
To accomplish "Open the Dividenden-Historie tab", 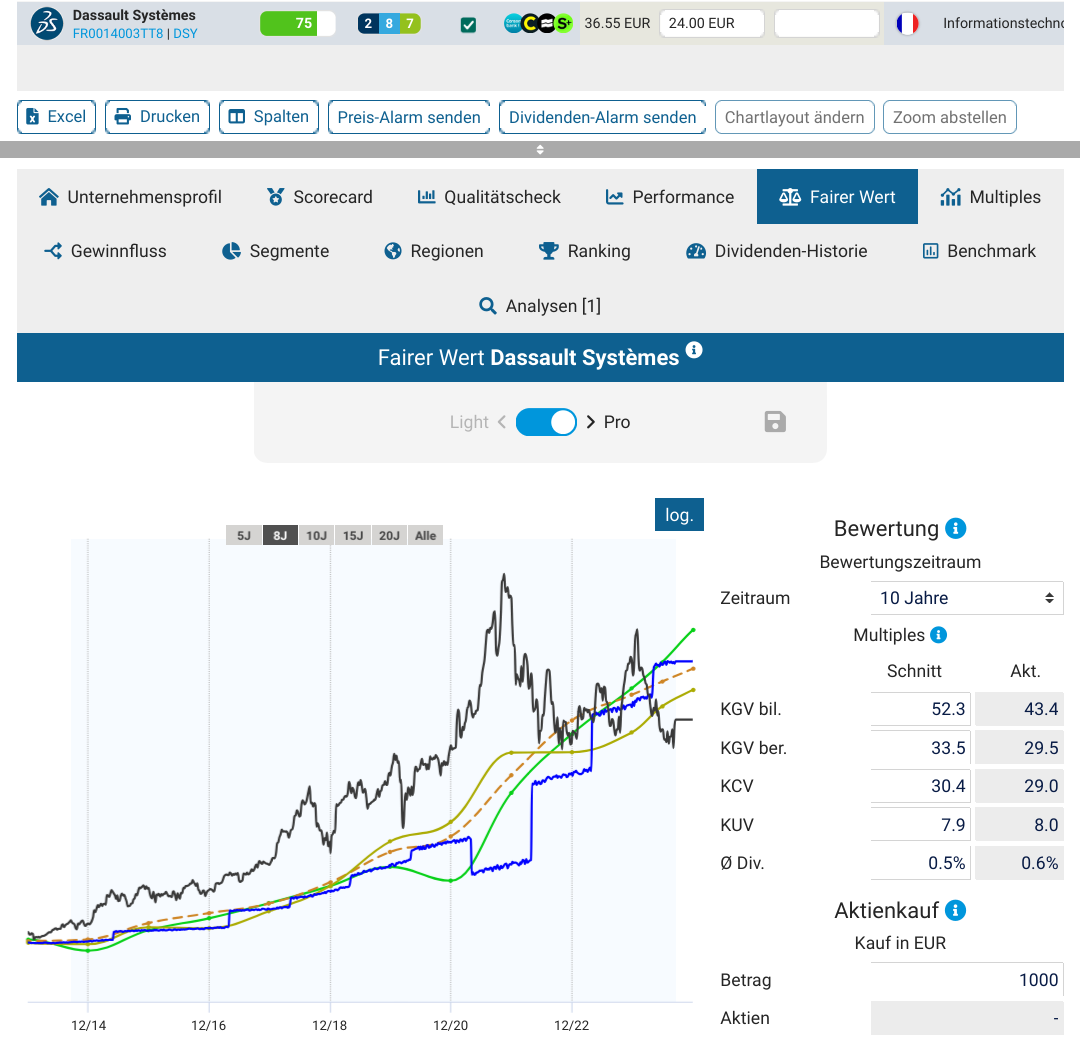I will (776, 251).
